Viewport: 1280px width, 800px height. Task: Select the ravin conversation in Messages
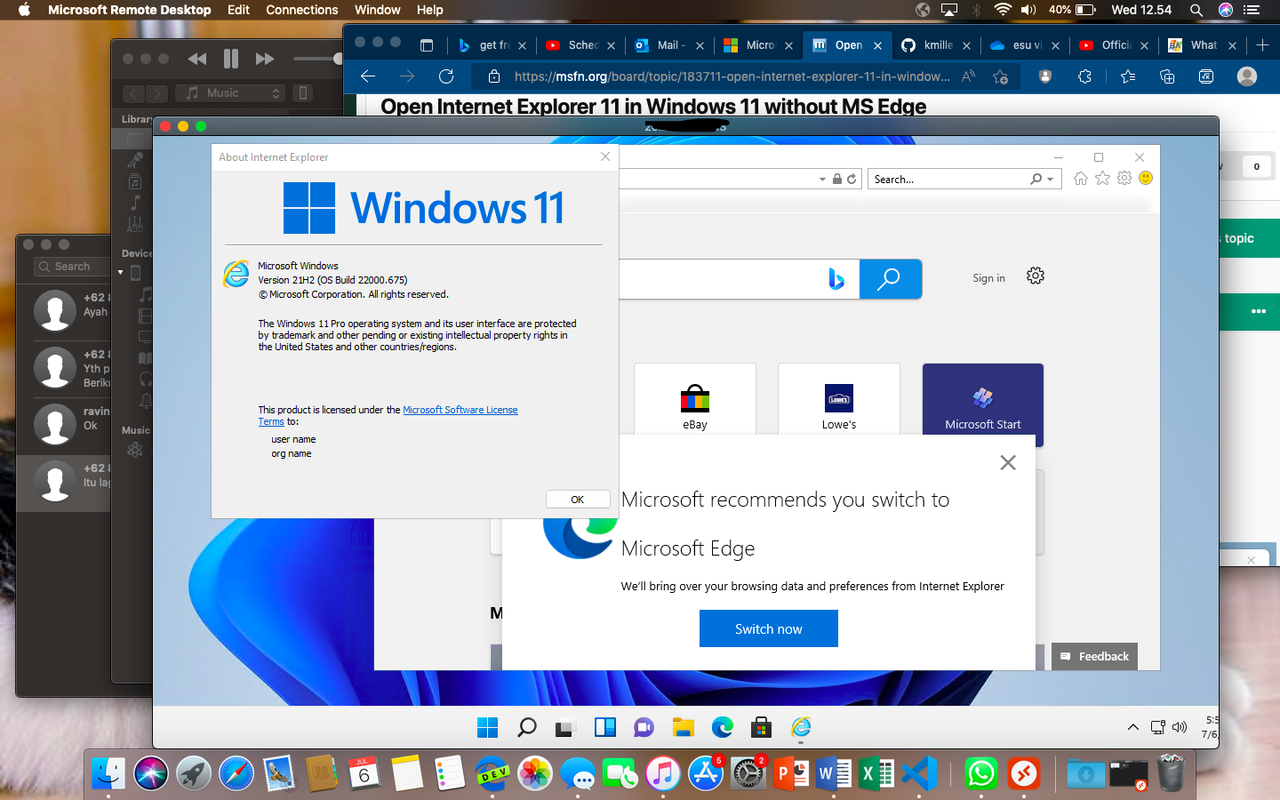(x=65, y=424)
